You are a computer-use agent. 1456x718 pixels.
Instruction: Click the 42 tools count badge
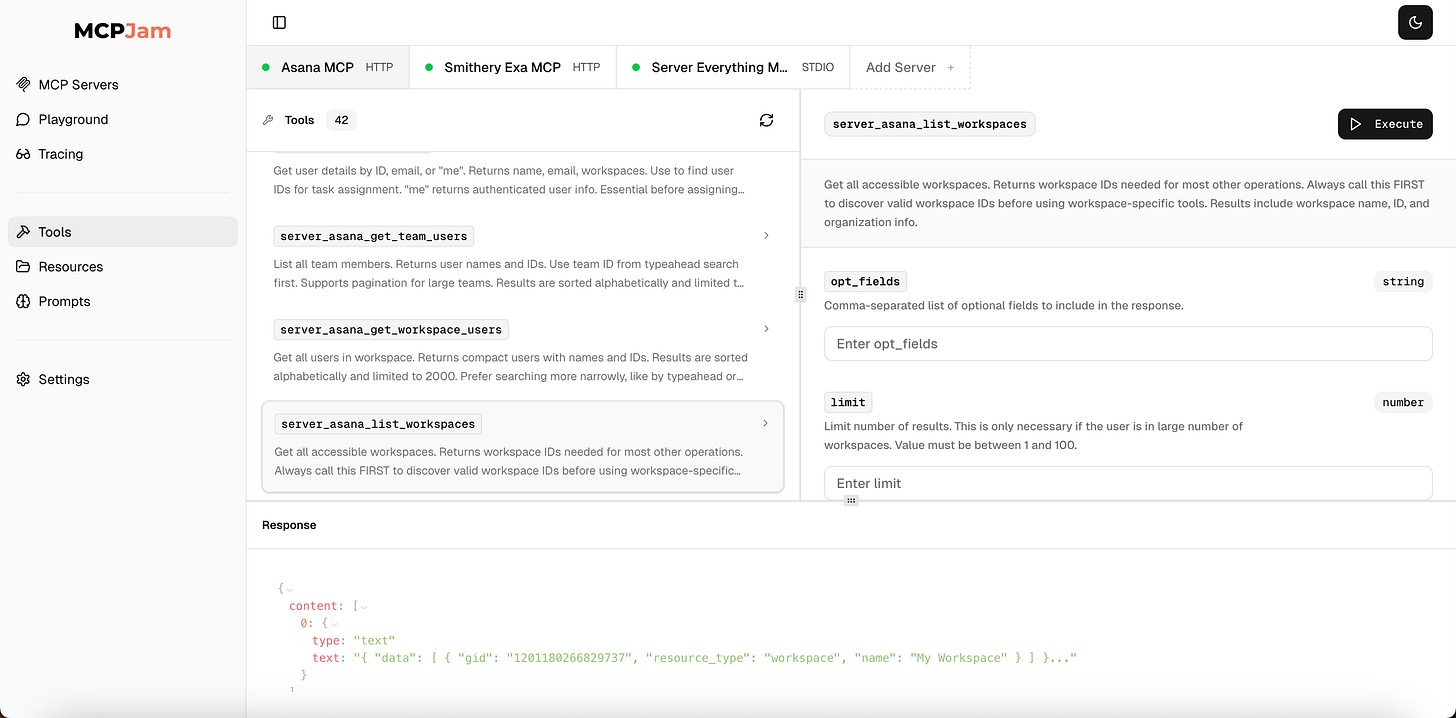click(x=341, y=120)
